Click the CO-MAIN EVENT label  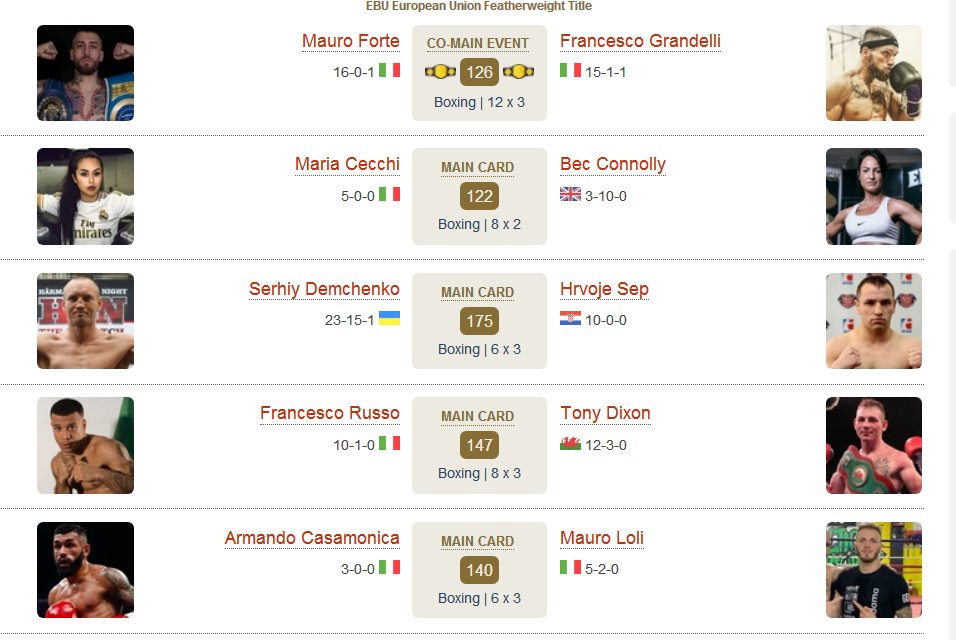click(x=477, y=43)
